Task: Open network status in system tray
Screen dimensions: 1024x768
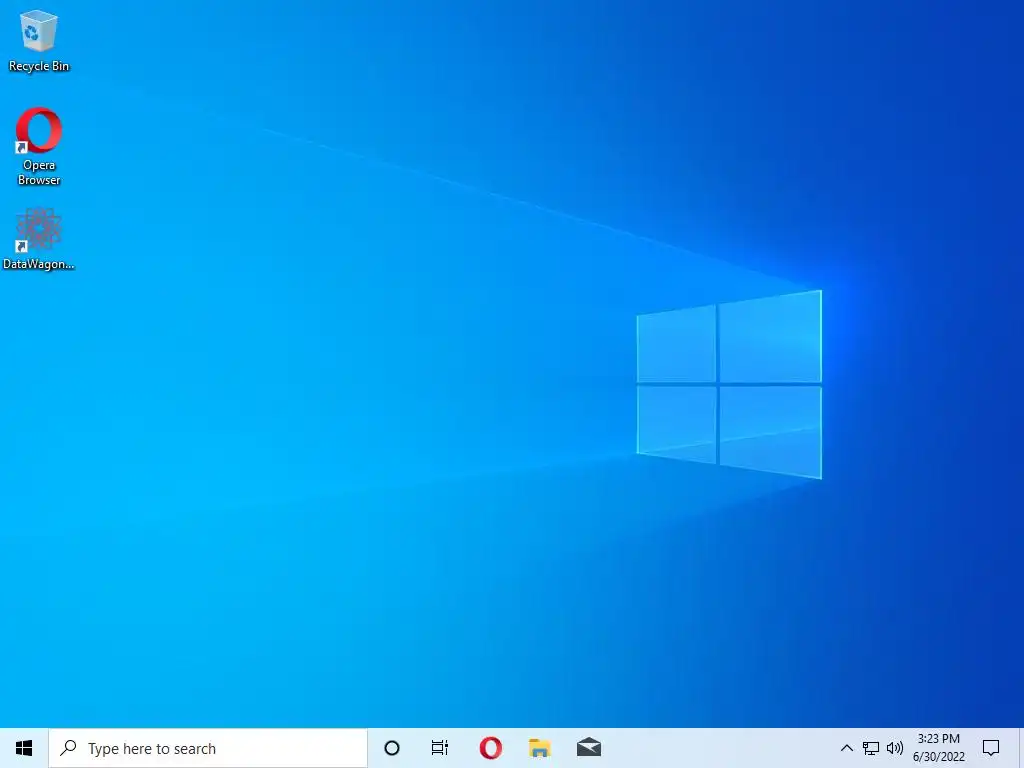Action: pyautogui.click(x=871, y=748)
